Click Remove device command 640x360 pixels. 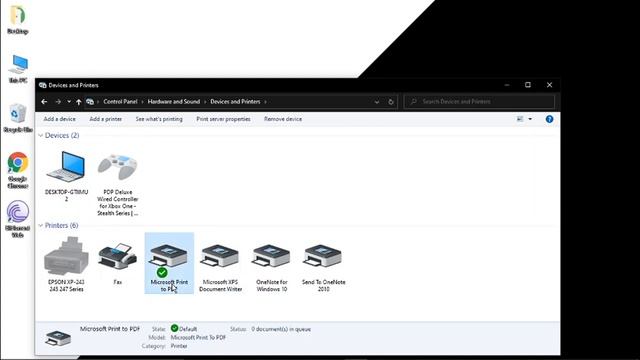coord(283,119)
